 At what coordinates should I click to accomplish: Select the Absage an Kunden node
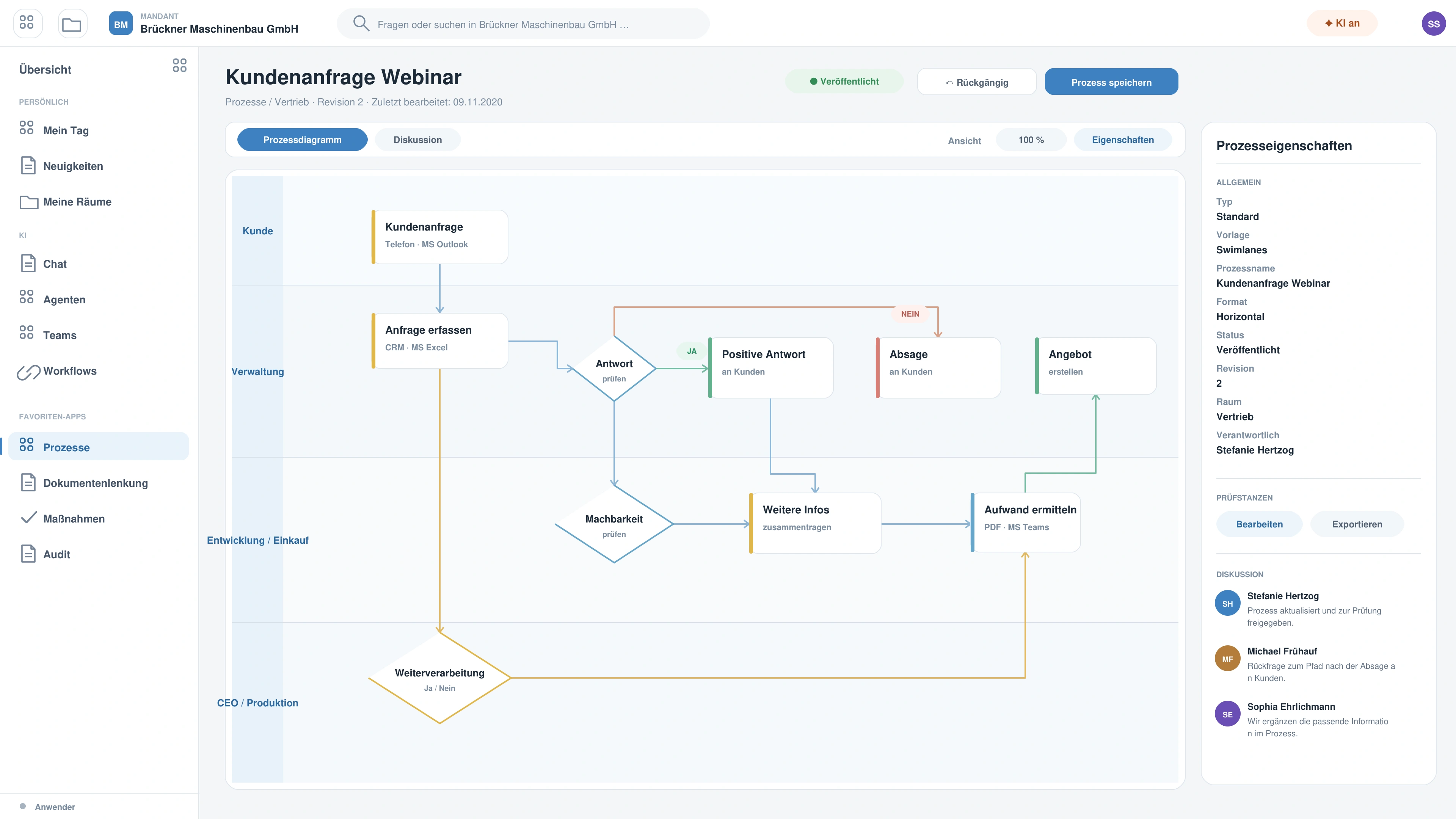(938, 368)
